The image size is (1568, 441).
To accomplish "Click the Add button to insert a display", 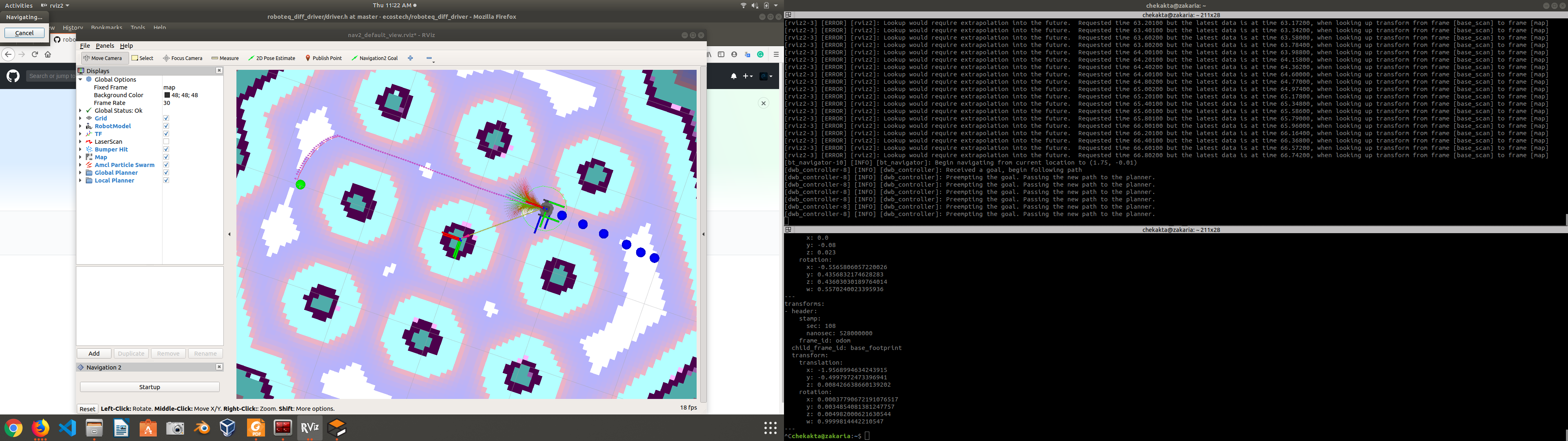I will [93, 353].
